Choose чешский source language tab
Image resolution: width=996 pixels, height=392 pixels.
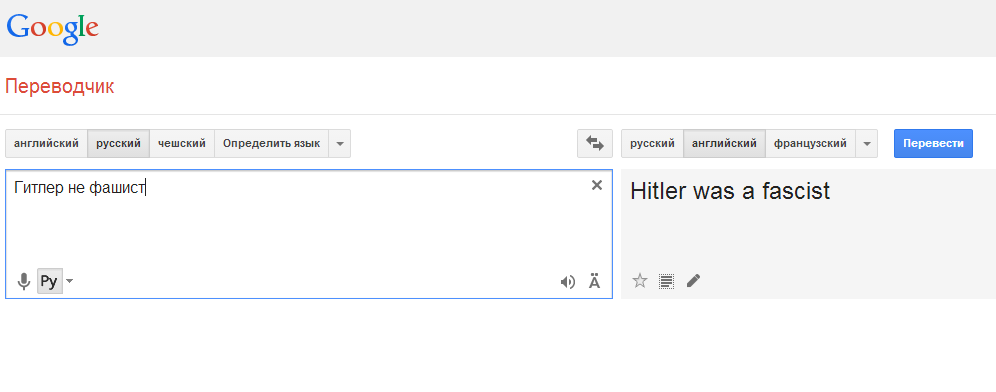182,144
